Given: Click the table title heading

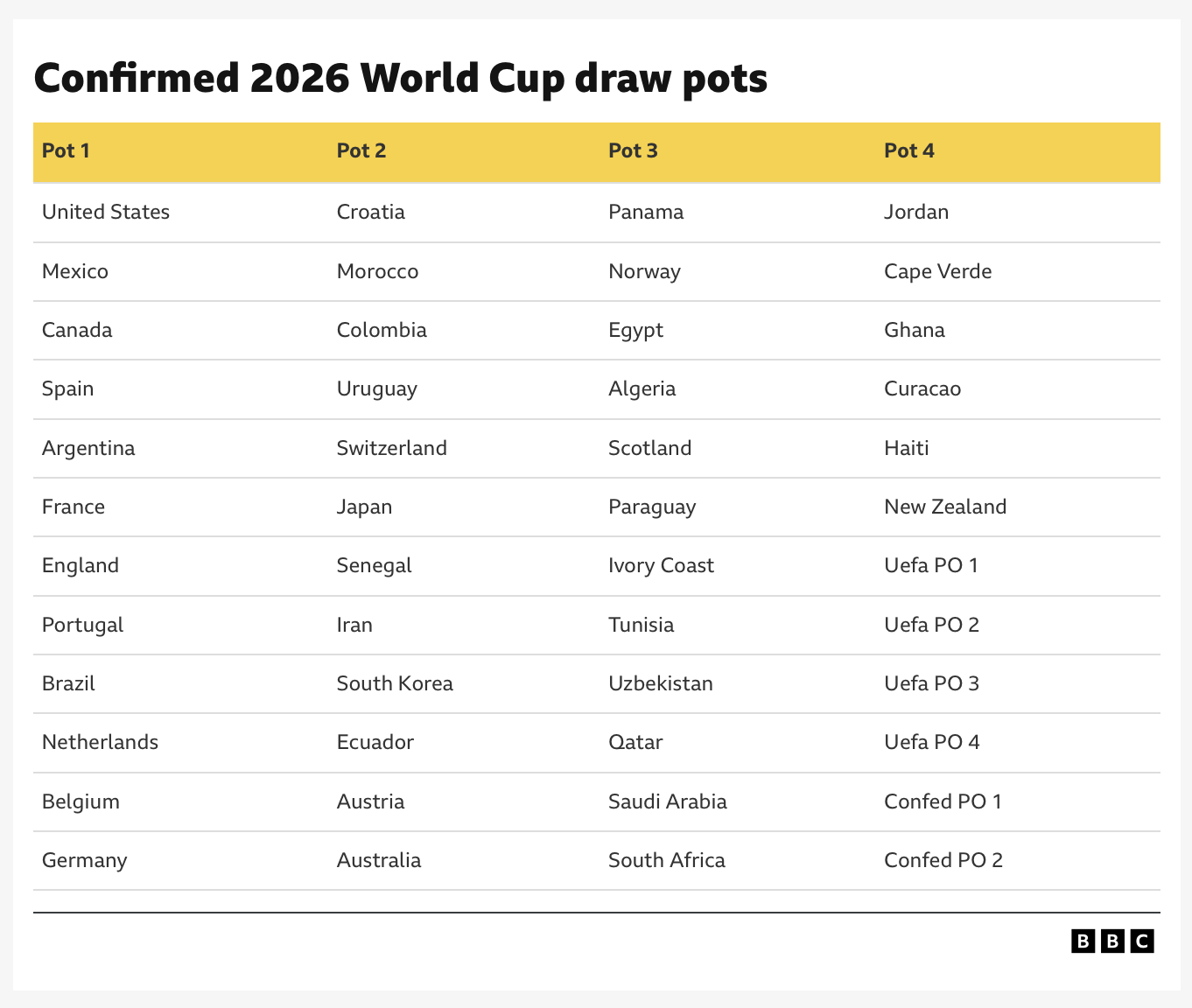Looking at the screenshot, I should [401, 78].
